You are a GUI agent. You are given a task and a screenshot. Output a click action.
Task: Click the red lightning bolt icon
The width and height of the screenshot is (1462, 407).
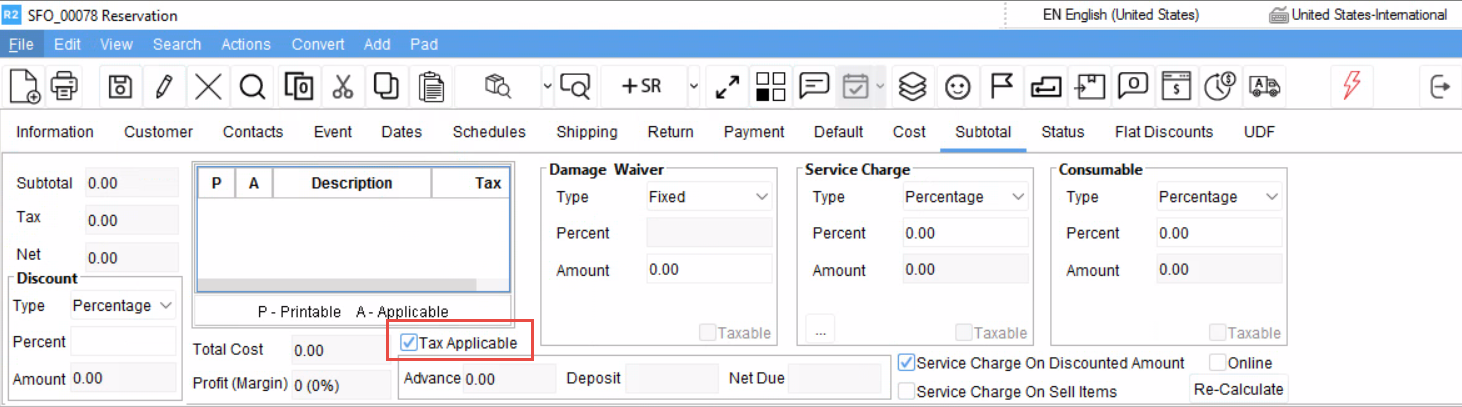[x=1351, y=86]
